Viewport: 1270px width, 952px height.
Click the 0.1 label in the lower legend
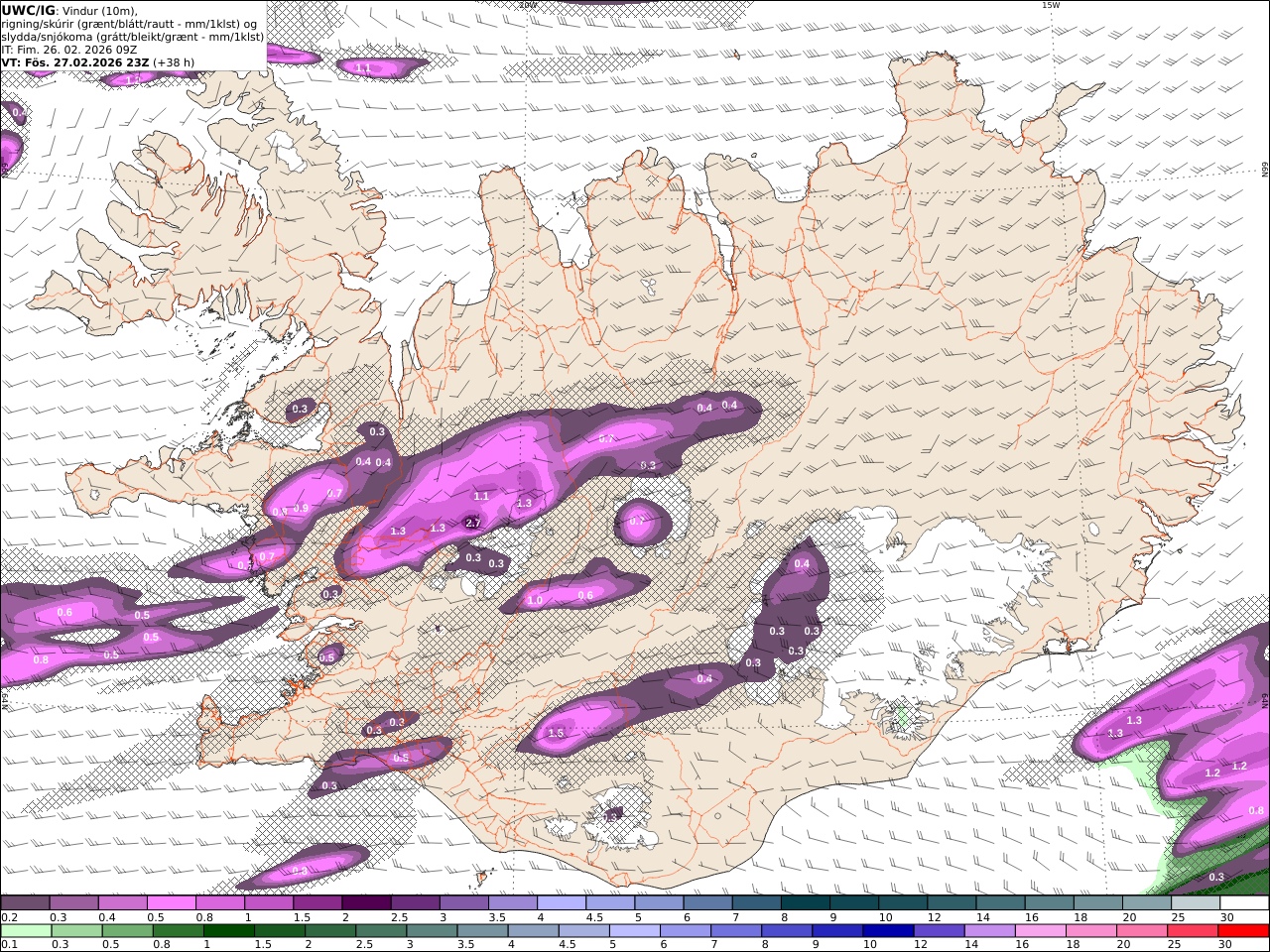[8, 945]
